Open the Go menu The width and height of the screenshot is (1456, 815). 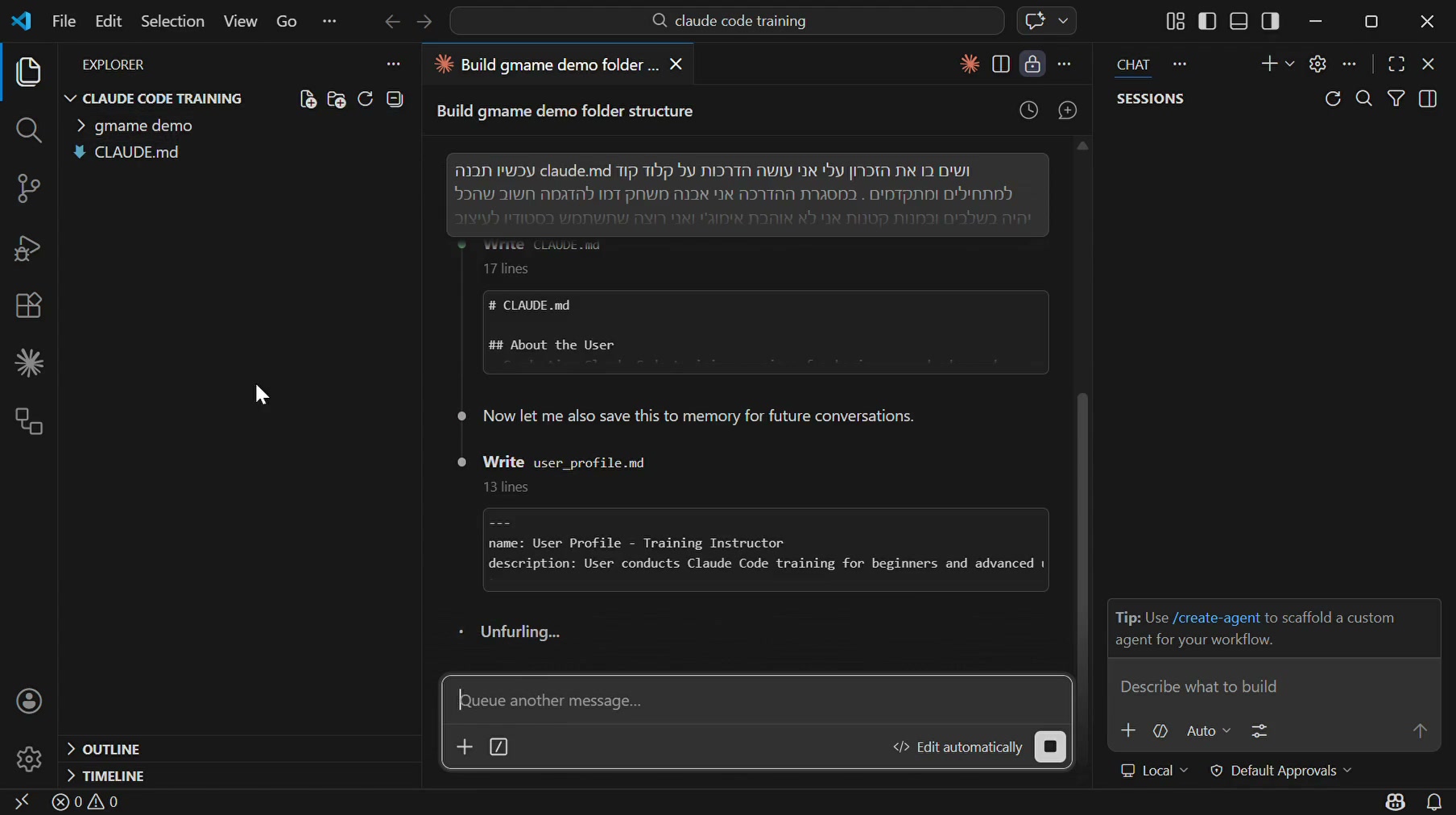(x=287, y=22)
